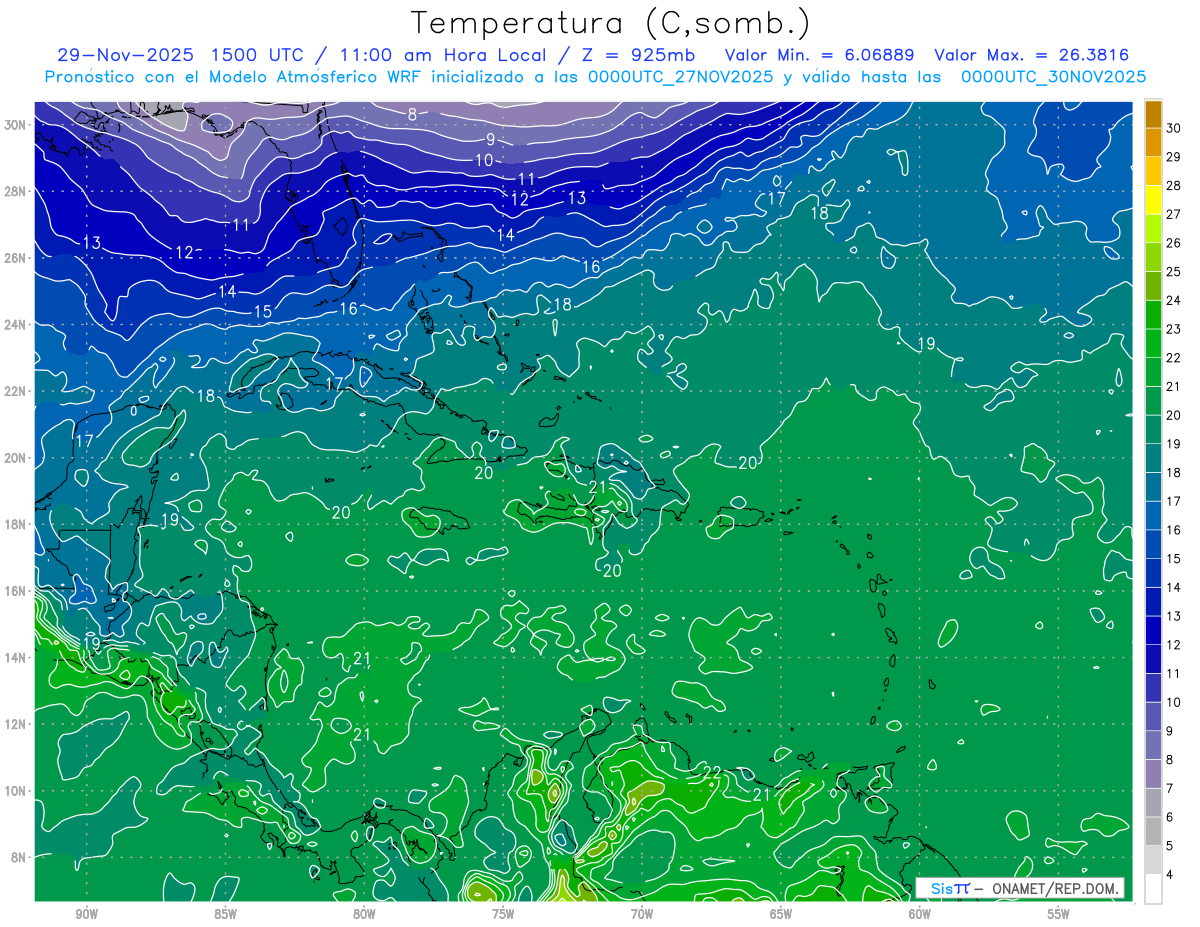Click the '85W' longitude axis label
The image size is (1200, 927).
pyautogui.click(x=225, y=914)
